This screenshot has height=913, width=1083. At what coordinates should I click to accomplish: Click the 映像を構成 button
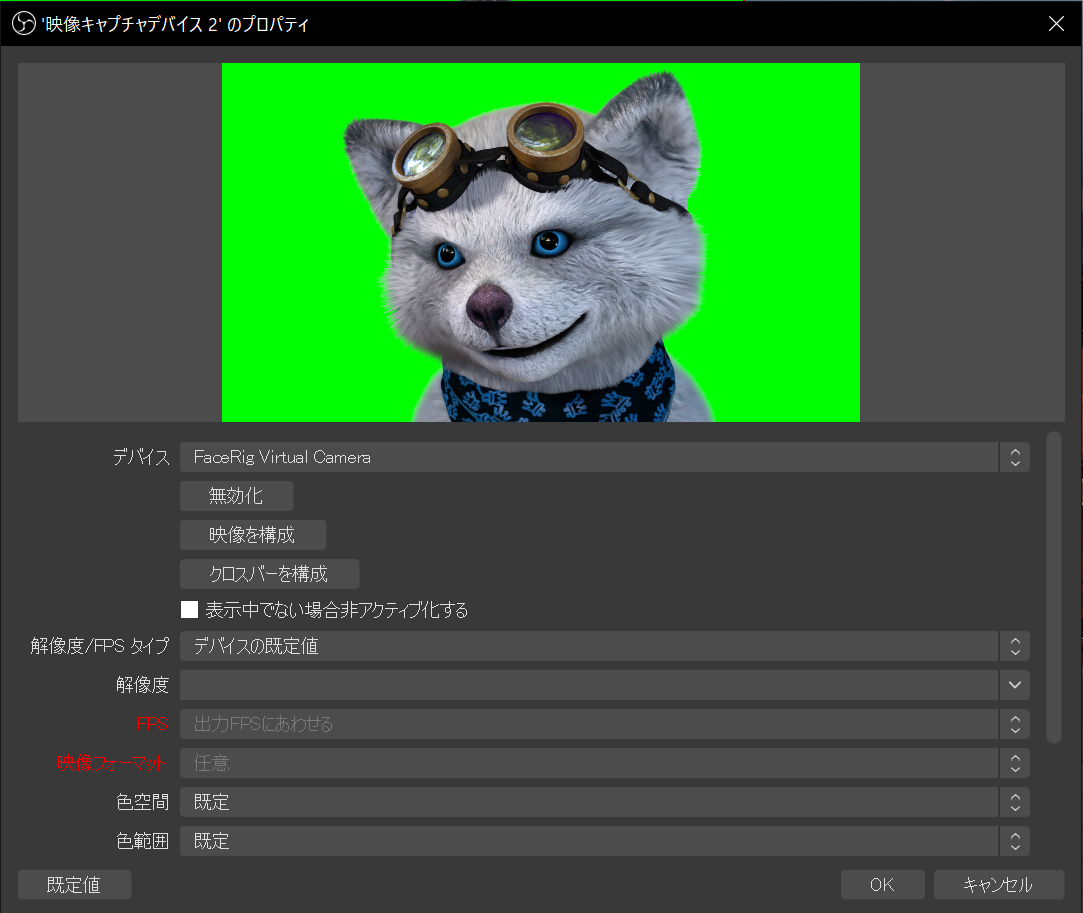click(253, 535)
